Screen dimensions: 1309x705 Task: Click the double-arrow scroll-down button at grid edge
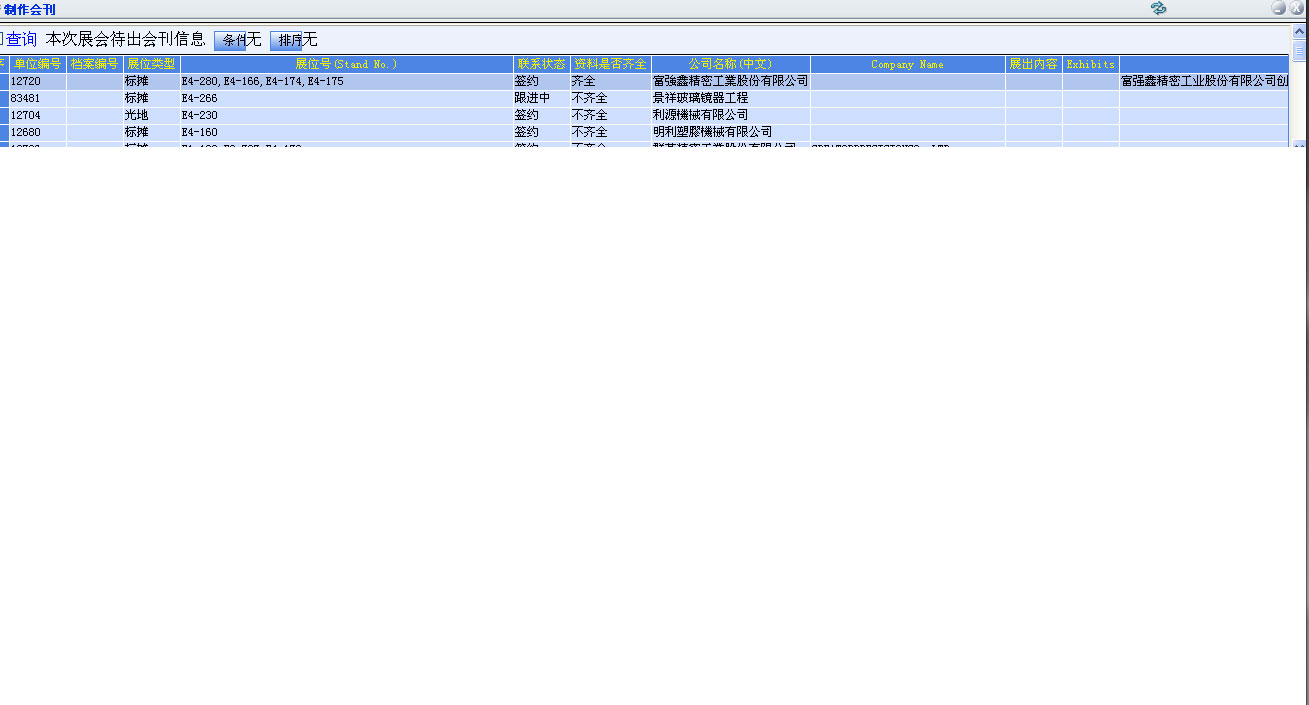pyautogui.click(x=1300, y=146)
